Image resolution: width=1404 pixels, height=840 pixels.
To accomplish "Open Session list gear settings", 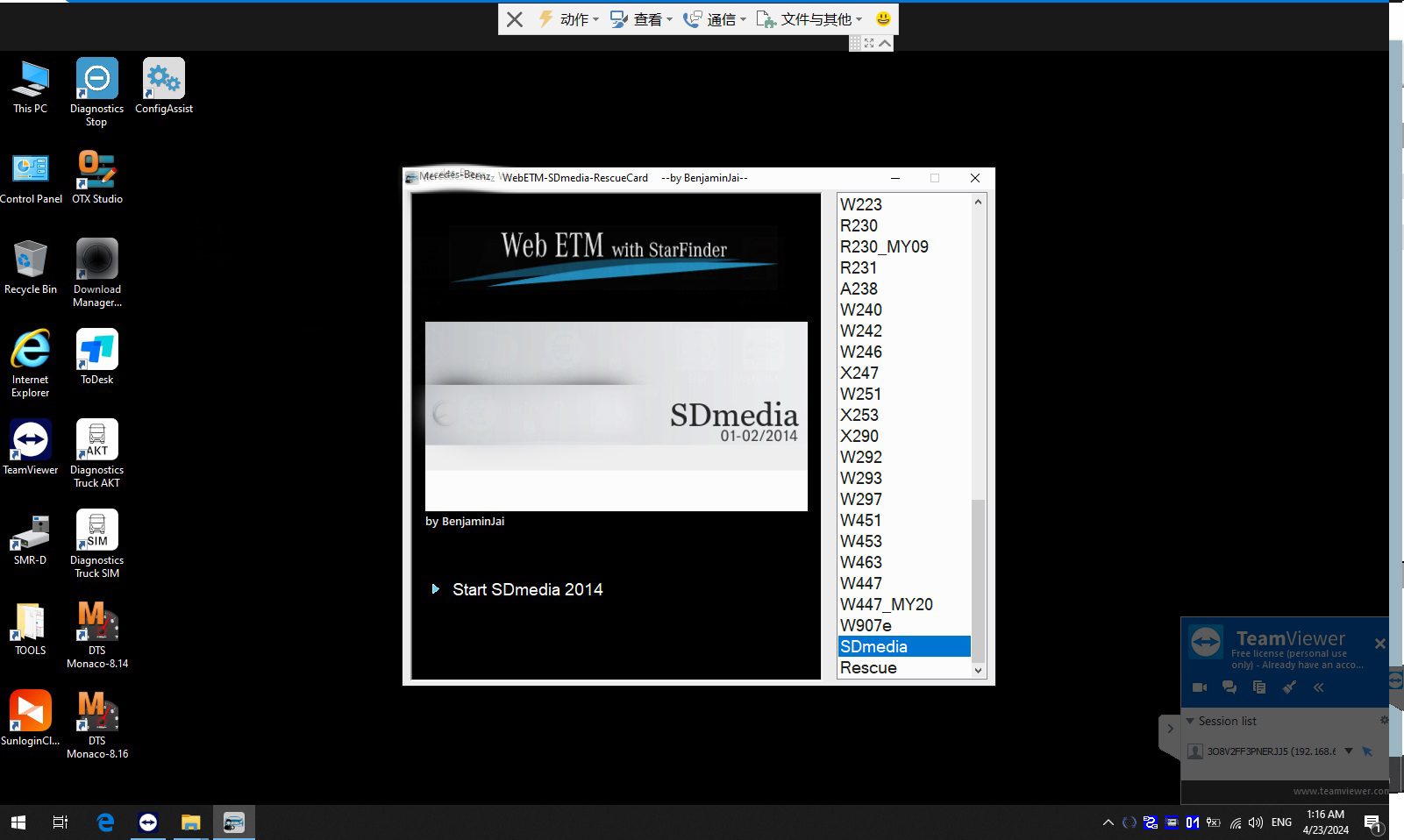I will pos(1384,720).
